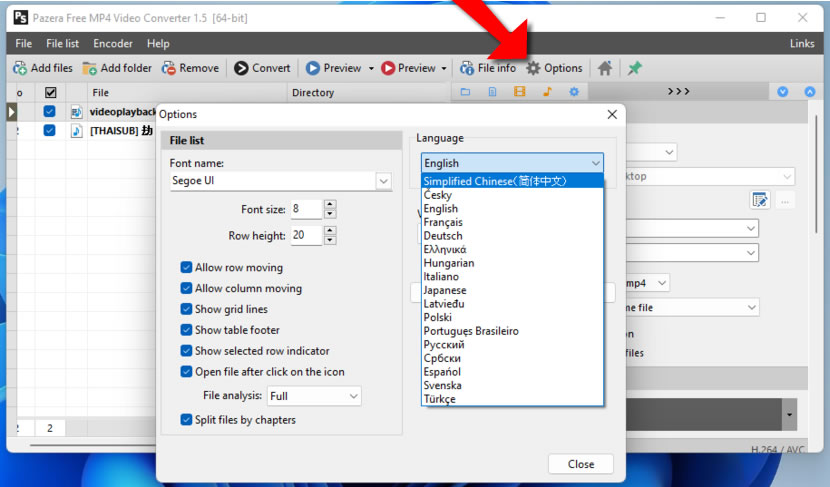Pick Japanese from the language list
Viewport: 830px width, 487px height.
pos(512,290)
